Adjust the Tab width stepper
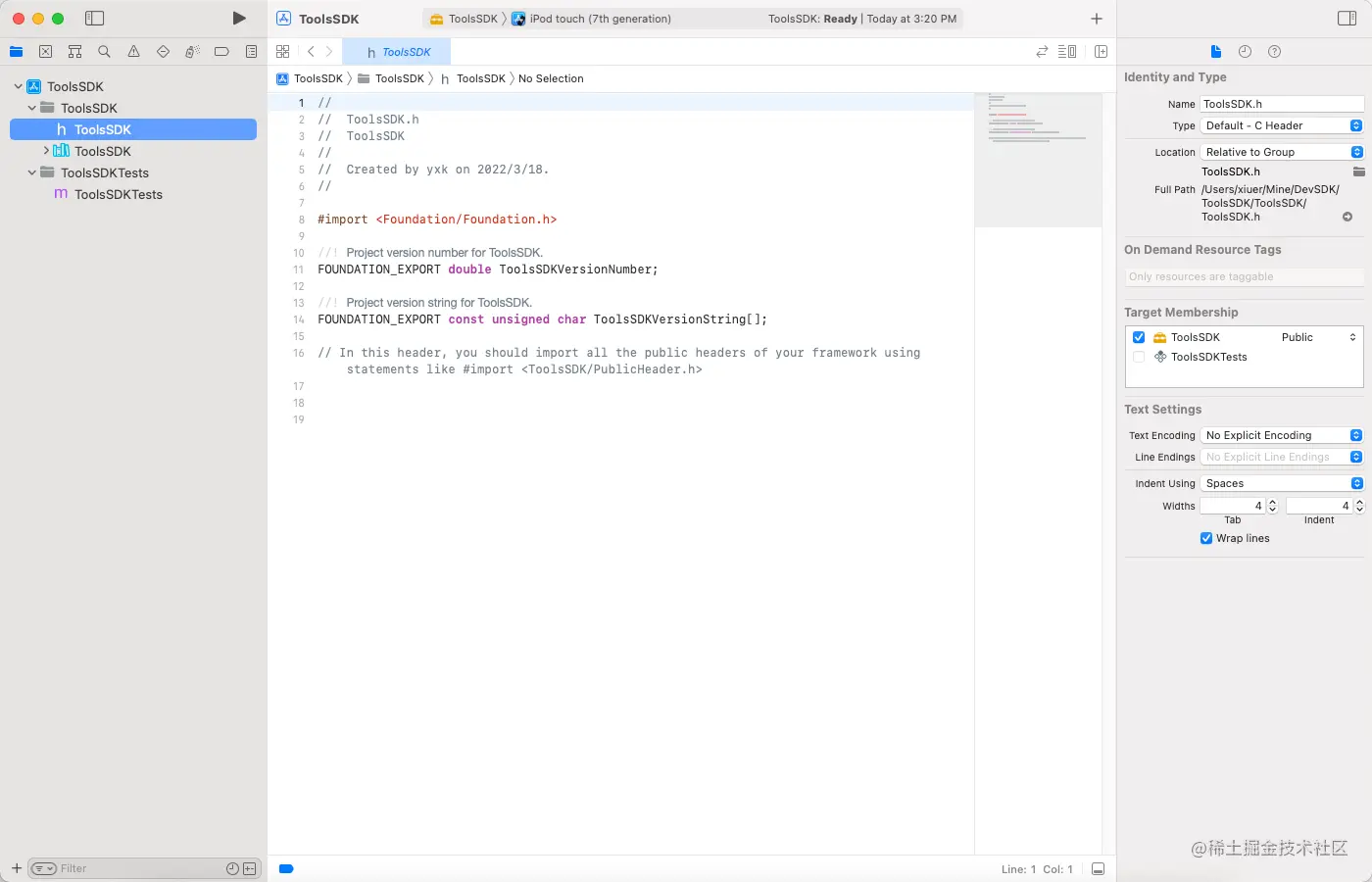Image resolution: width=1372 pixels, height=882 pixels. 1272,506
